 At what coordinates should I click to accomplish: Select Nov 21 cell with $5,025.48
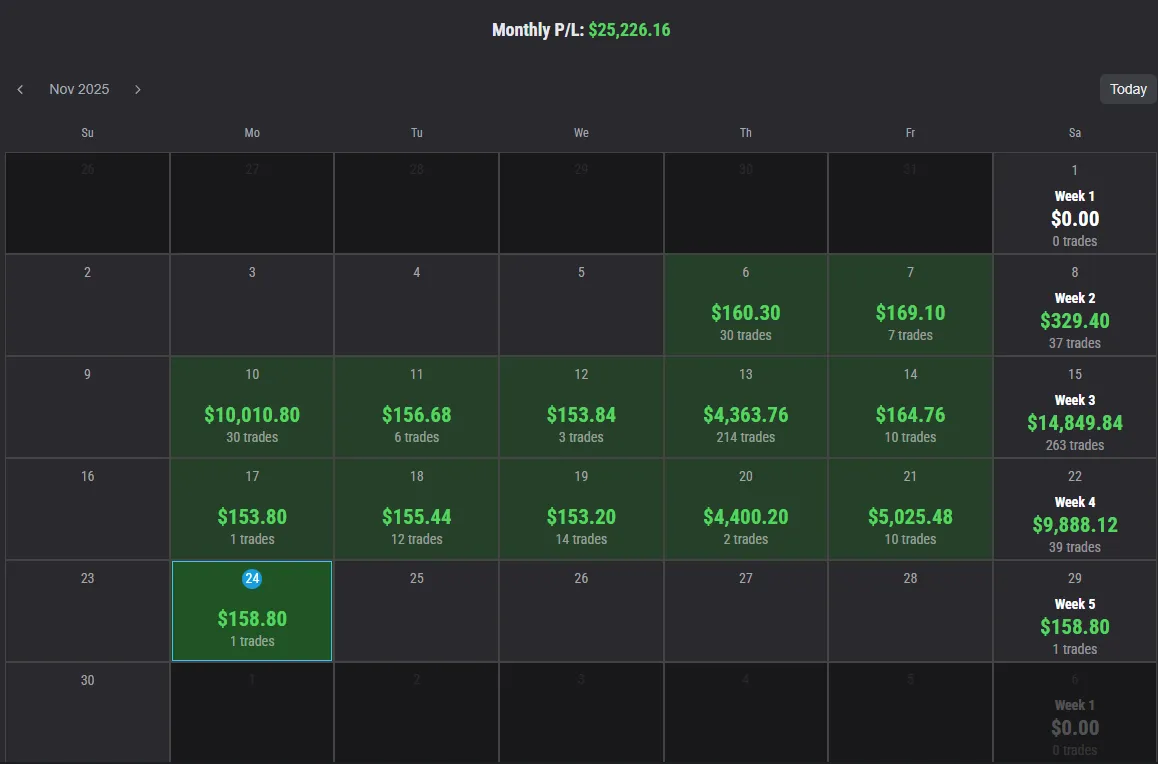pos(910,509)
